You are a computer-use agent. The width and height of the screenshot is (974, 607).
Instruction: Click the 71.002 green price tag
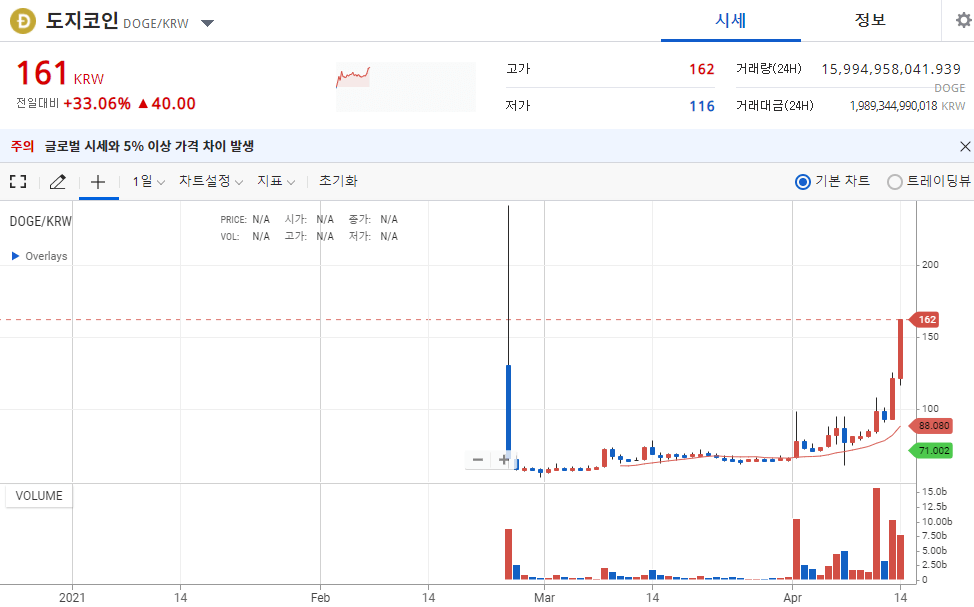(931, 450)
